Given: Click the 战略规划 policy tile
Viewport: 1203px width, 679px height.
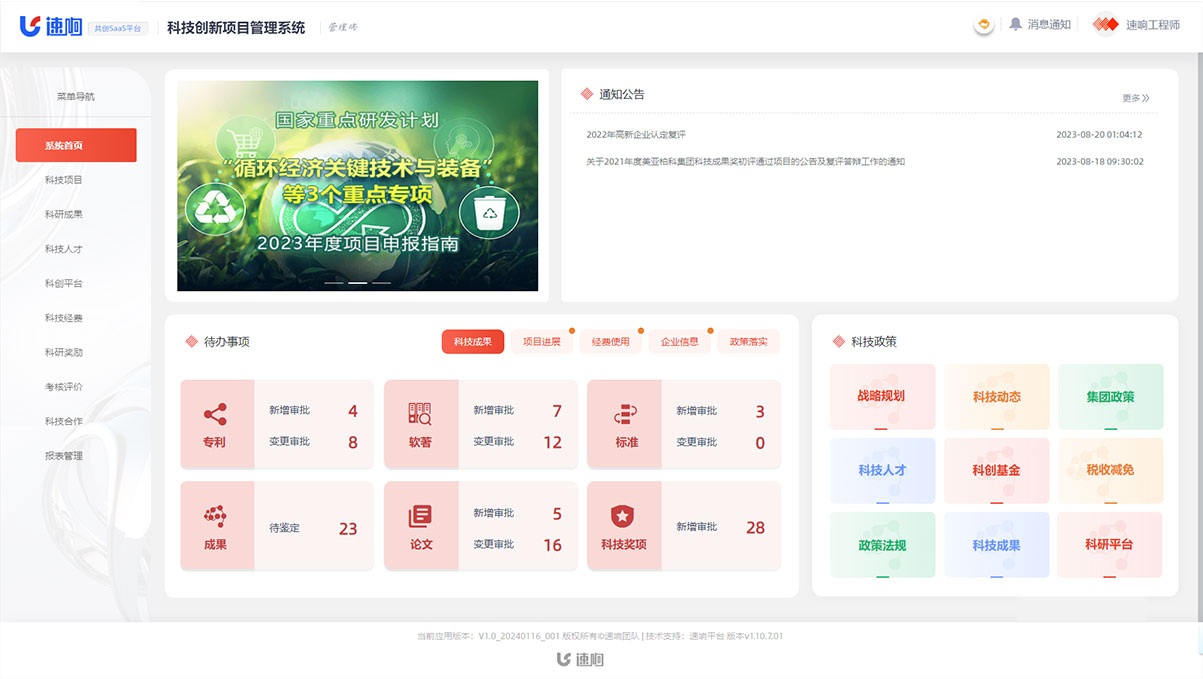Looking at the screenshot, I should [x=881, y=396].
